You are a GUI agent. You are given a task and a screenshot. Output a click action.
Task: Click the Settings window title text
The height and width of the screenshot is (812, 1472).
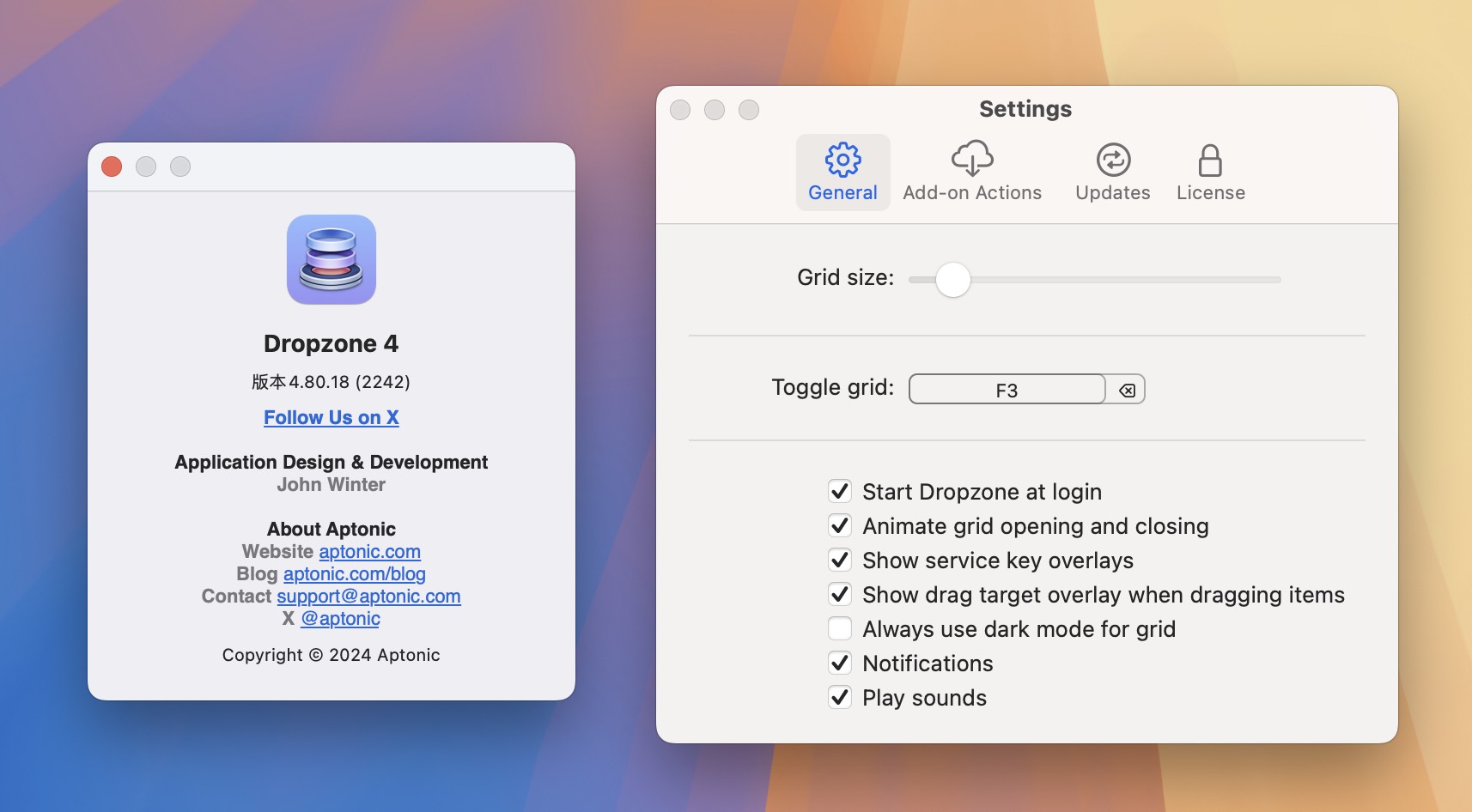(x=1025, y=109)
